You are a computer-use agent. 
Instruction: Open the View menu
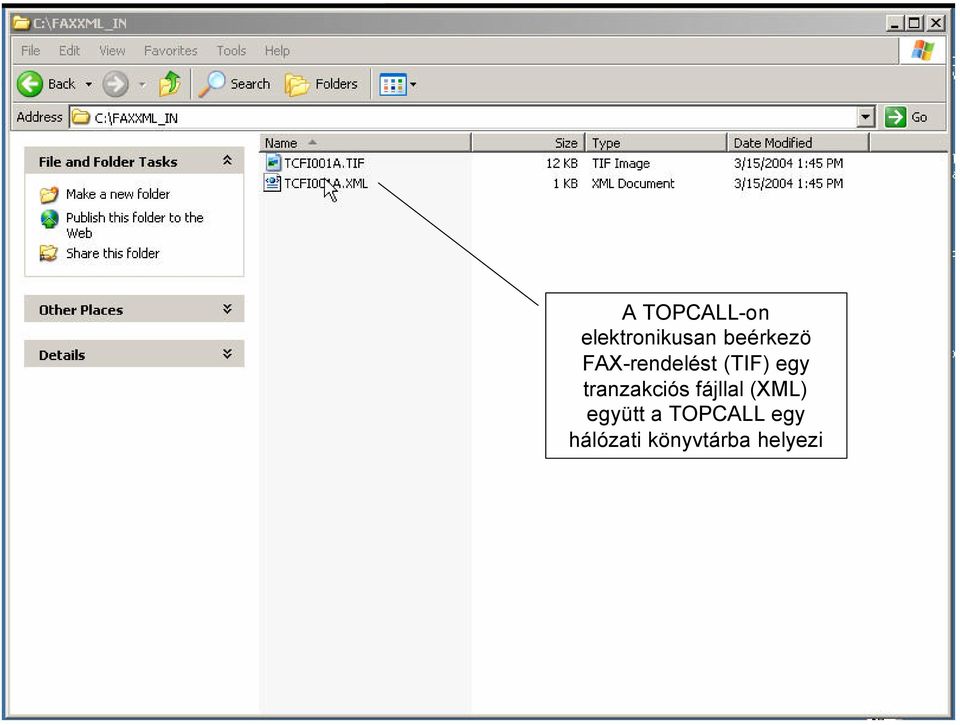click(112, 51)
